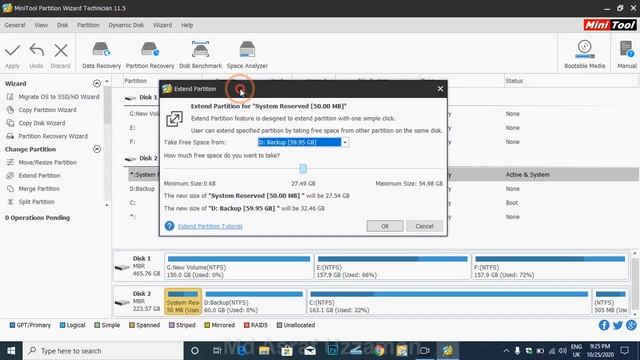This screenshot has width=640, height=360.
Task: Open the General menu
Action: coord(15,25)
